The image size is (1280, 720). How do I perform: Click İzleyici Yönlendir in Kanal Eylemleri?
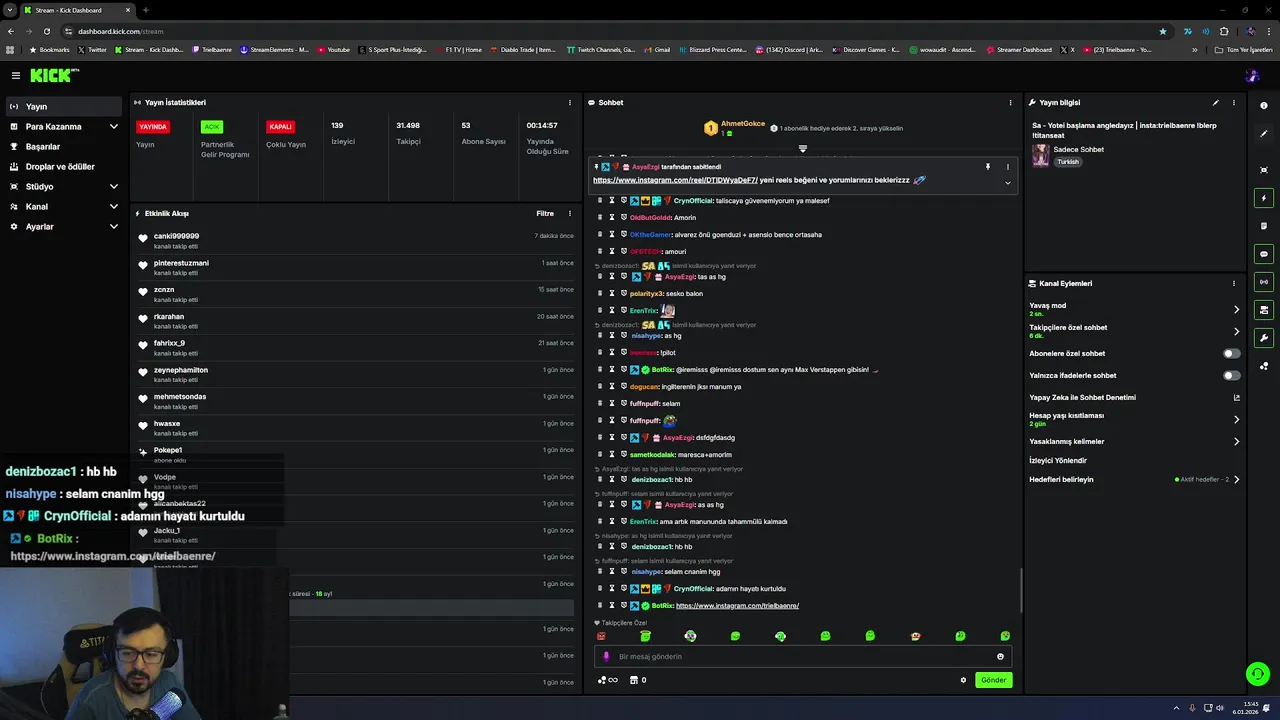[1058, 460]
